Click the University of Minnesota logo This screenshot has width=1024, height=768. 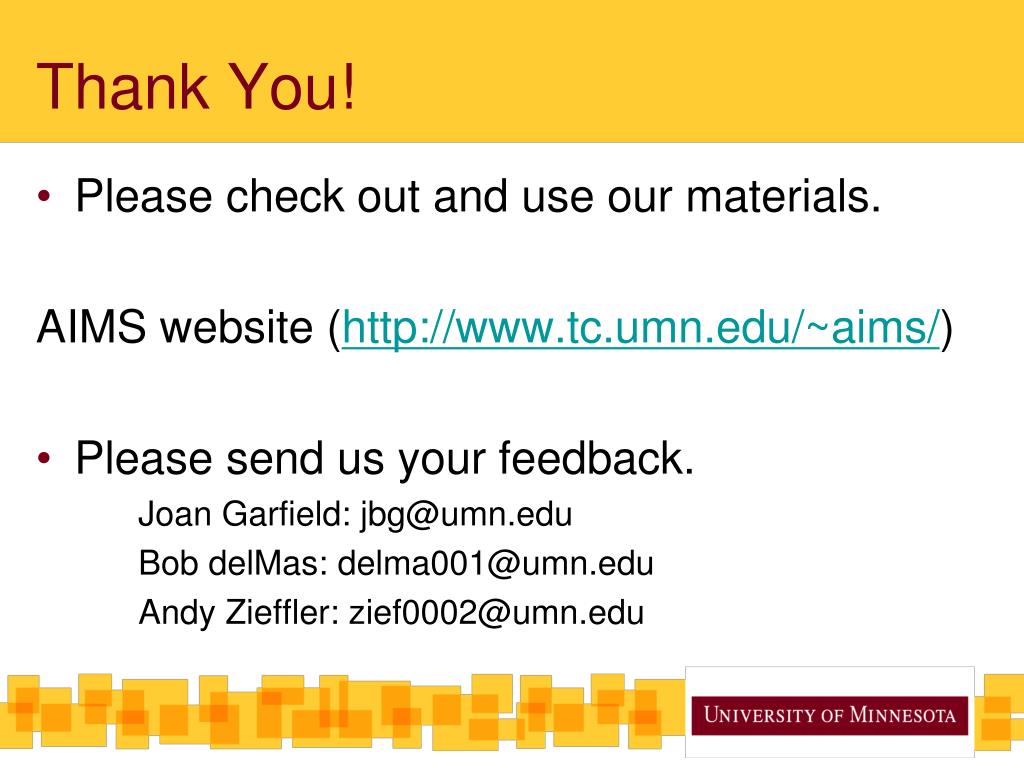(x=829, y=714)
